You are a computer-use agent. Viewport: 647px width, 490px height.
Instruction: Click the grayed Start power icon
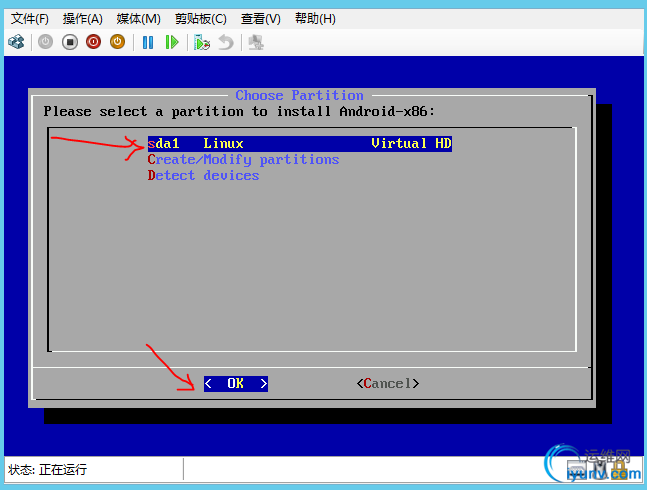(x=45, y=42)
